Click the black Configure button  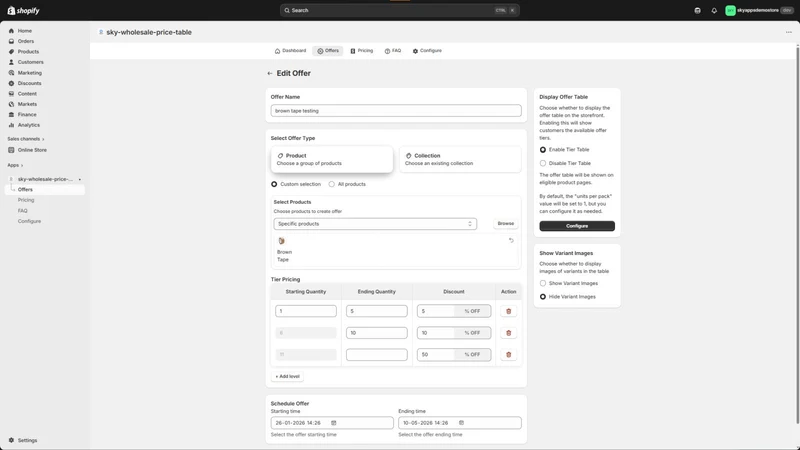tap(577, 226)
